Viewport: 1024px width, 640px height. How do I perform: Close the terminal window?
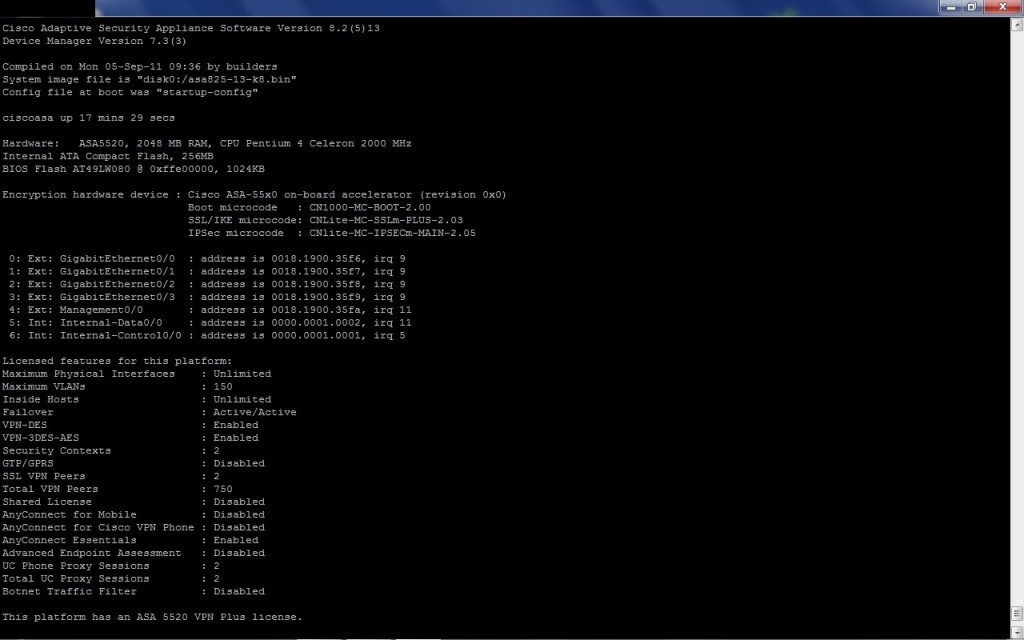point(1003,7)
